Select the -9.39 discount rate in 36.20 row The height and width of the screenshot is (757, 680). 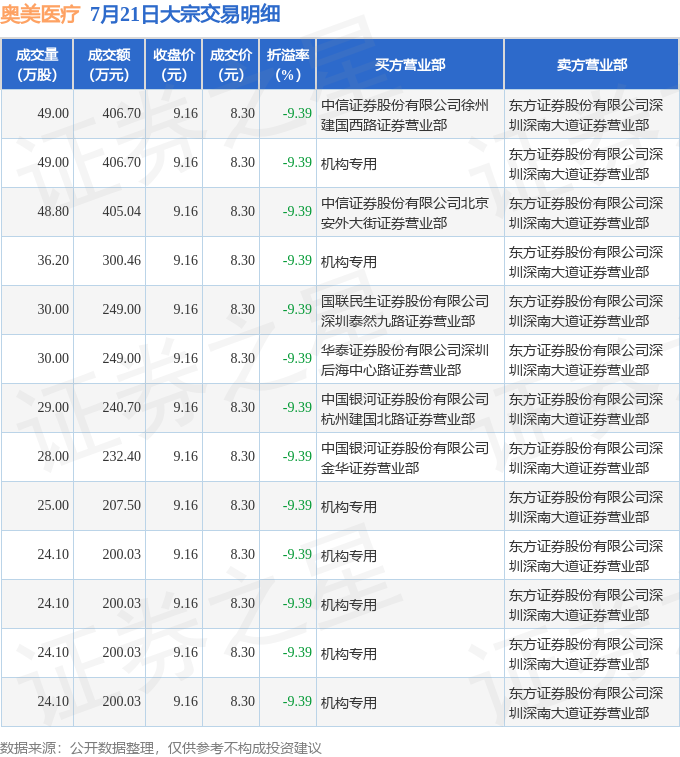pyautogui.click(x=297, y=261)
